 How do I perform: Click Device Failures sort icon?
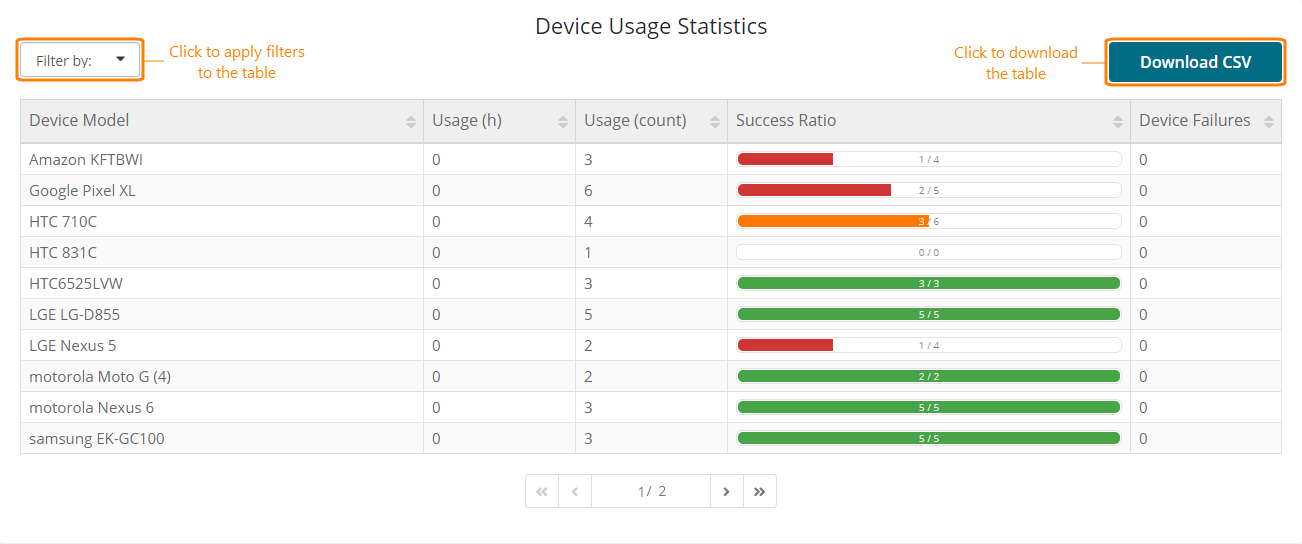(x=1268, y=121)
